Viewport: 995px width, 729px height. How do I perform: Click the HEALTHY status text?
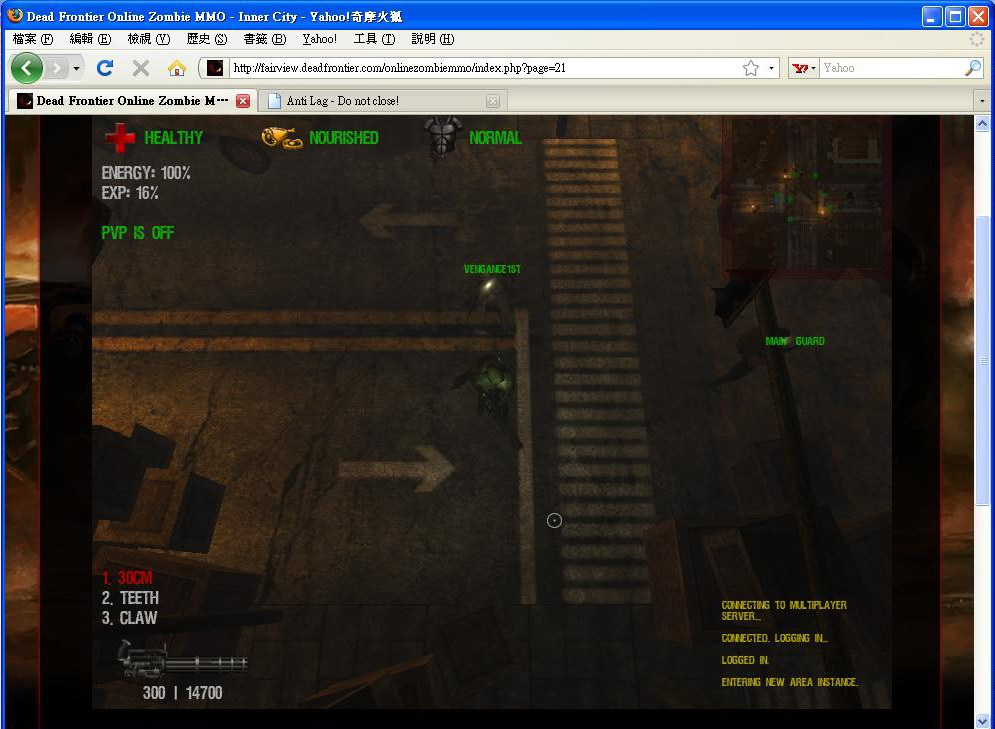pos(173,138)
